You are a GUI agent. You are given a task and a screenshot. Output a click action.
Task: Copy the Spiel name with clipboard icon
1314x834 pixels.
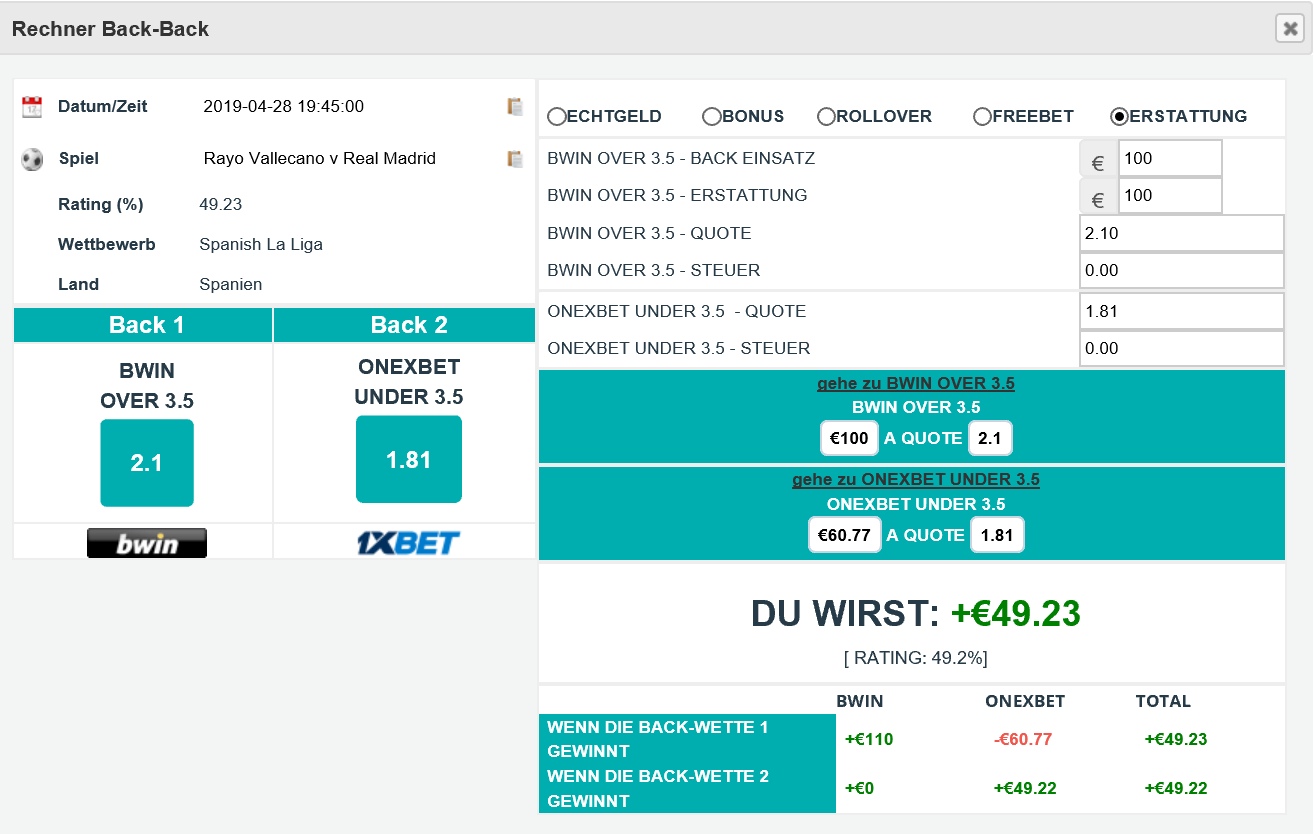(515, 158)
